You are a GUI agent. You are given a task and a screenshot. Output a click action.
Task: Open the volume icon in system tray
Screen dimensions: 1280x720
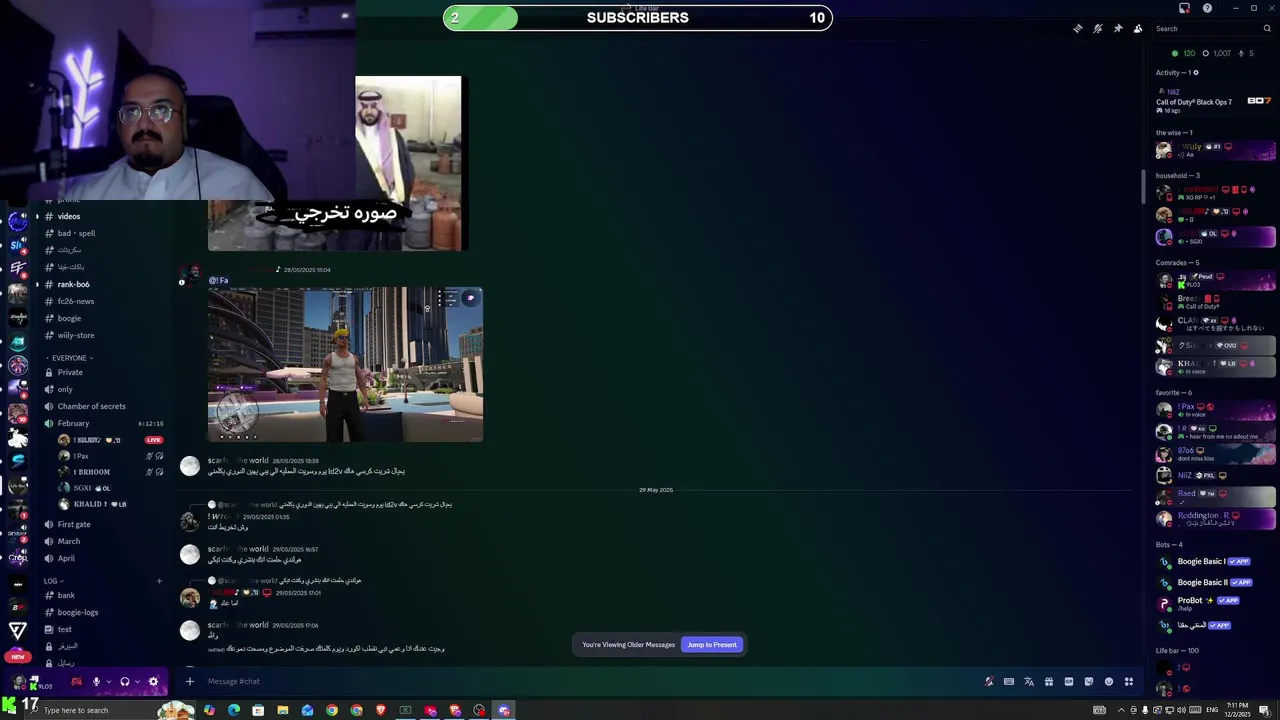click(1183, 710)
